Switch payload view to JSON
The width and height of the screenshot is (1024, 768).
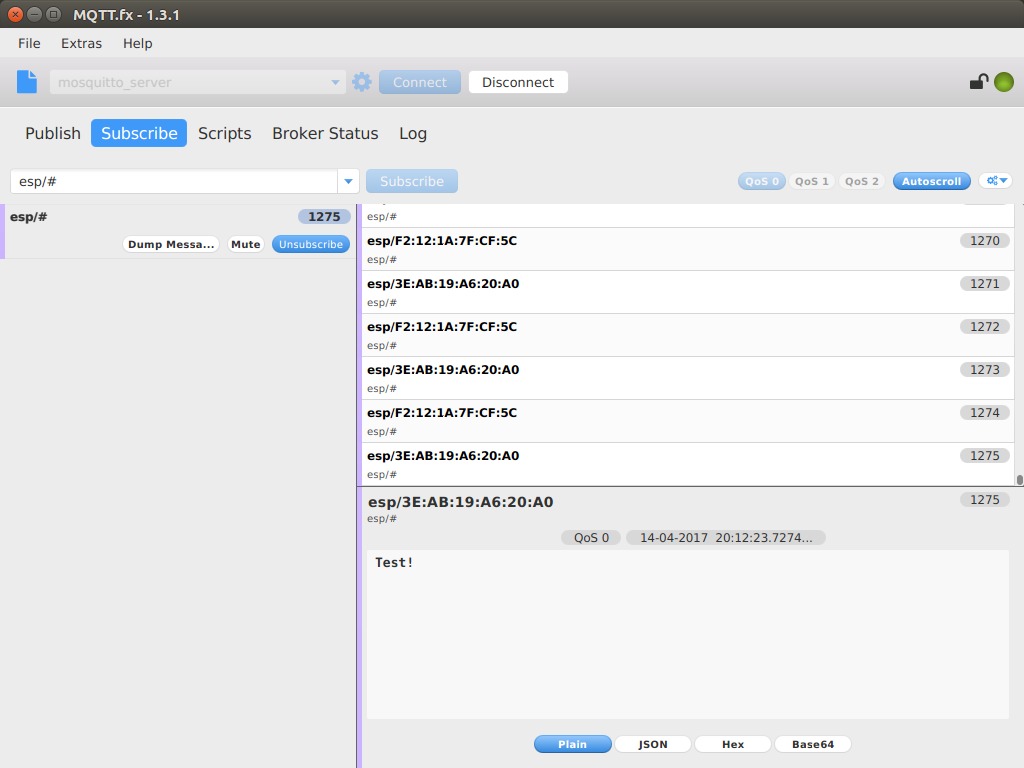pos(652,744)
